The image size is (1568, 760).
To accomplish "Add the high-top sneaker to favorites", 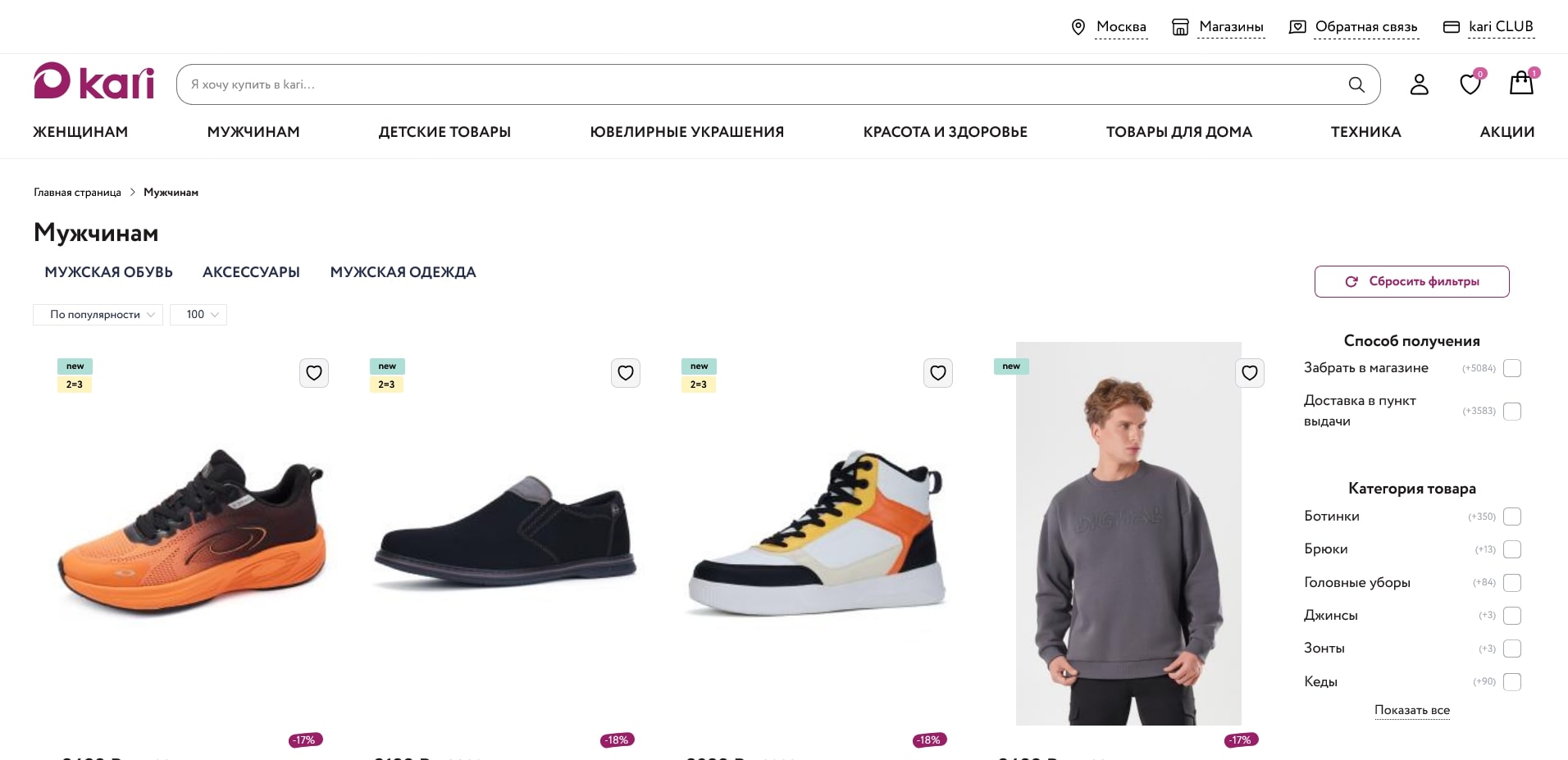I will [938, 373].
